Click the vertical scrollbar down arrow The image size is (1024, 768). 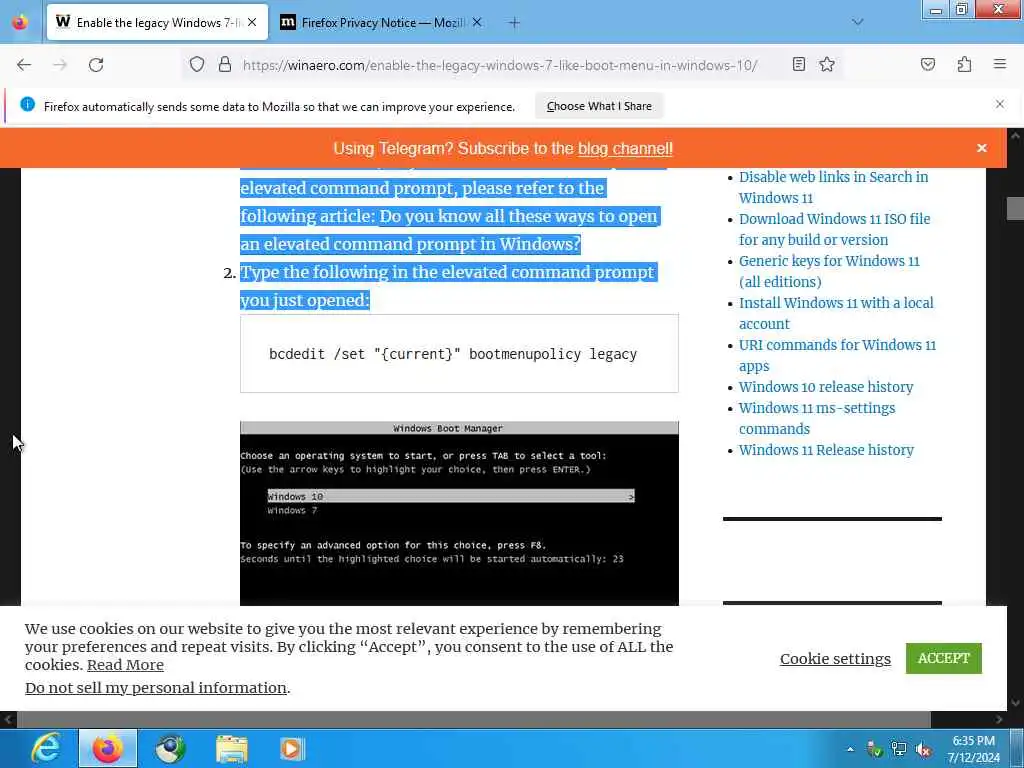(1015, 703)
